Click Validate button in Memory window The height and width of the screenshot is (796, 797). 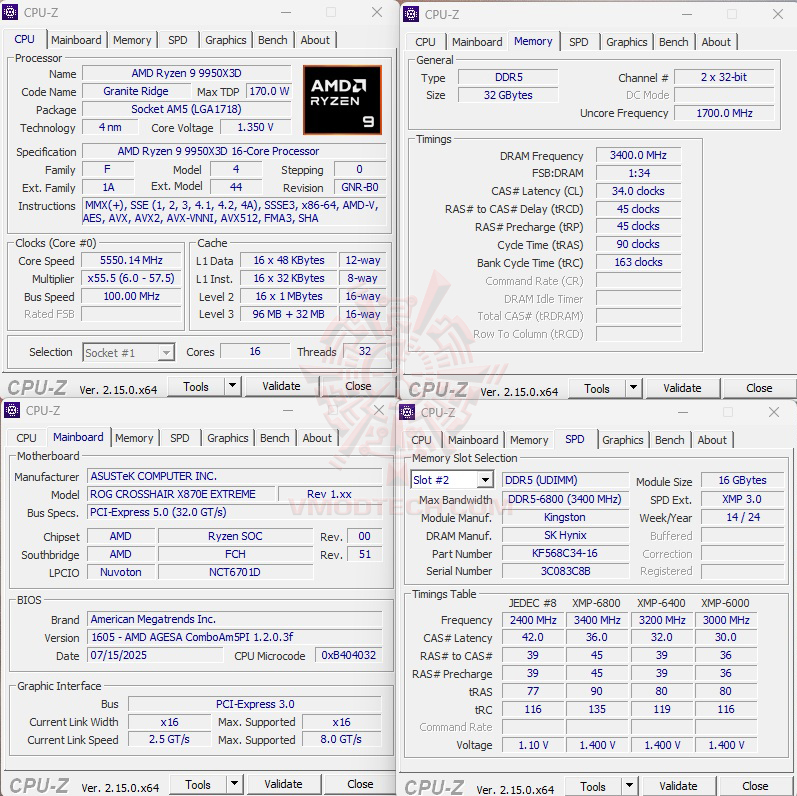tap(682, 388)
